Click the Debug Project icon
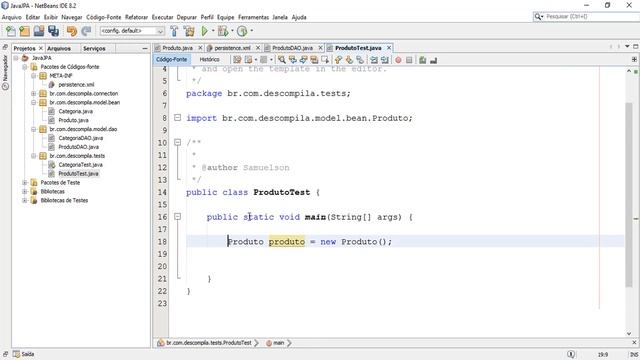This screenshot has width=640, height=360. coord(223,31)
